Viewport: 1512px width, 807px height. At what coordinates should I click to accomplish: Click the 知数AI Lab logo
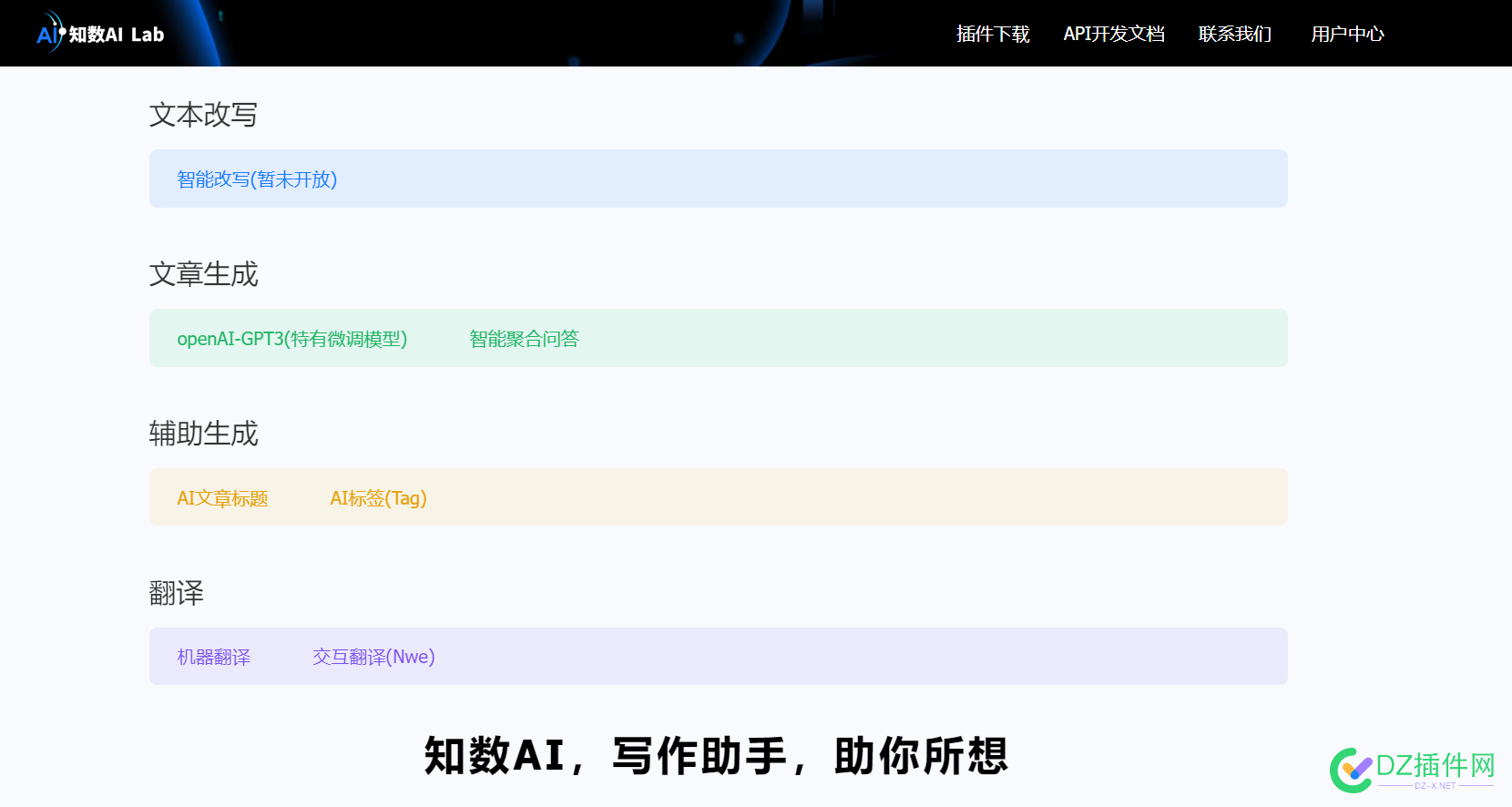[100, 34]
